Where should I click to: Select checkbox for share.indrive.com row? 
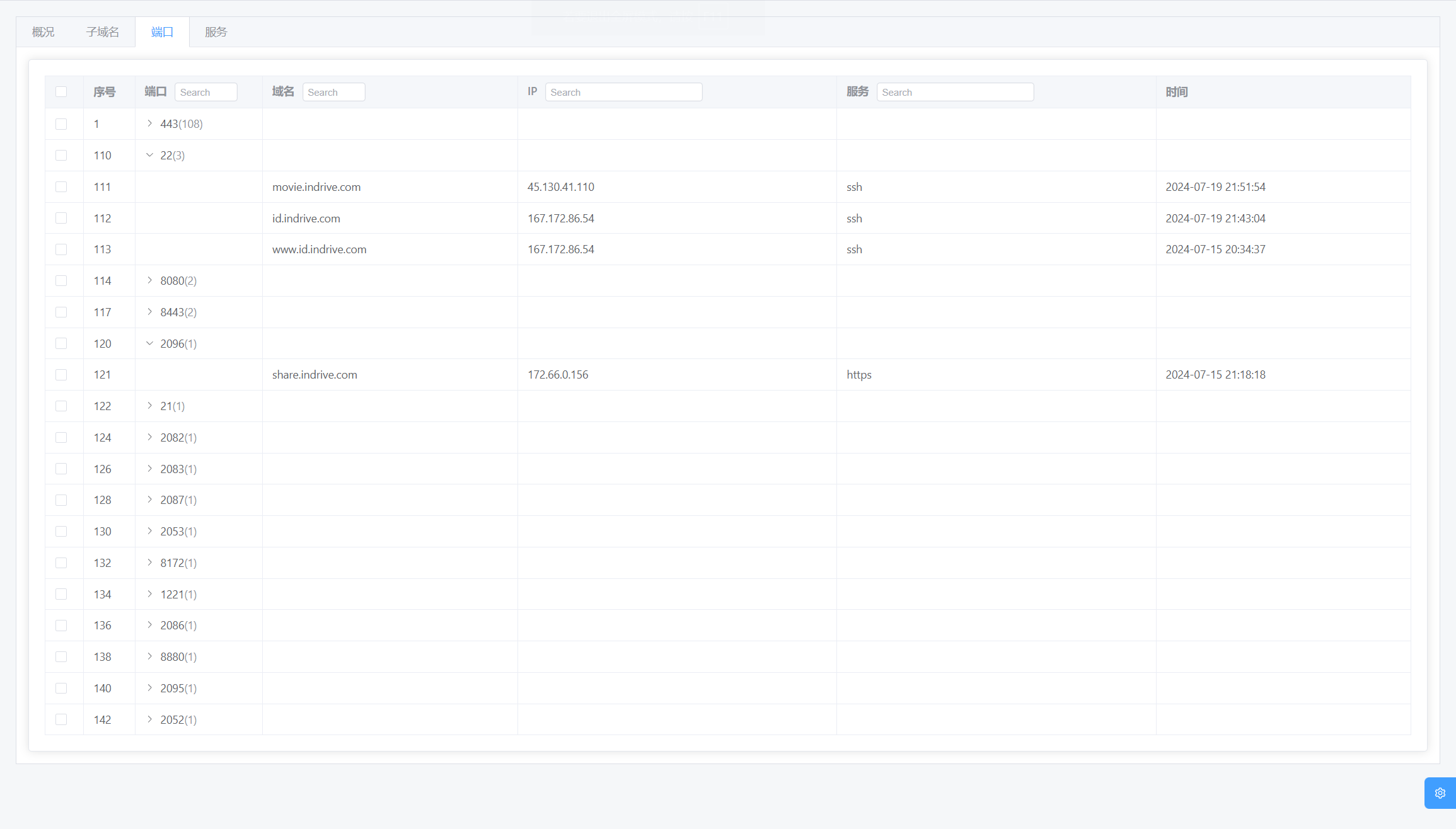[x=61, y=375]
